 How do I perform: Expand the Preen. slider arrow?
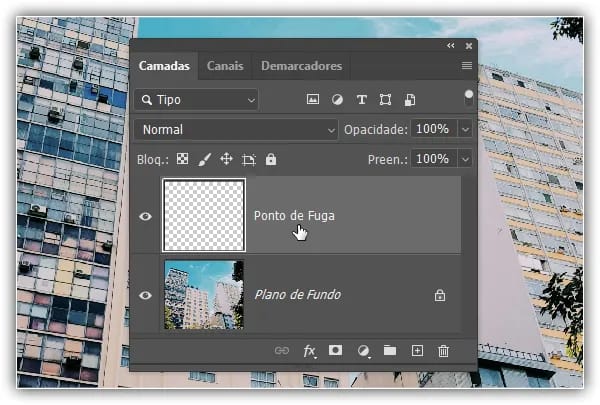point(465,159)
